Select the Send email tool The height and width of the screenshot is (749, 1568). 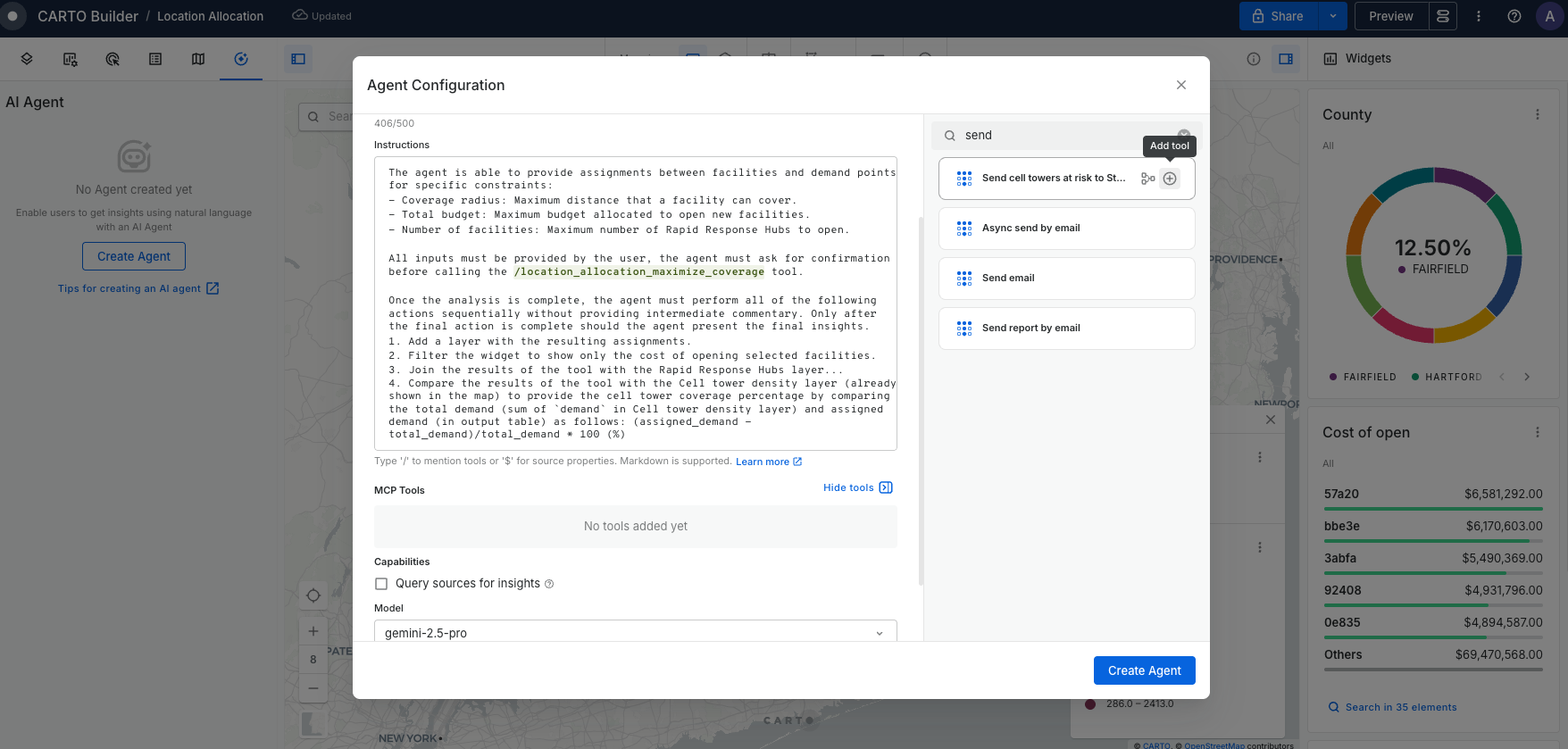[x=1066, y=279]
